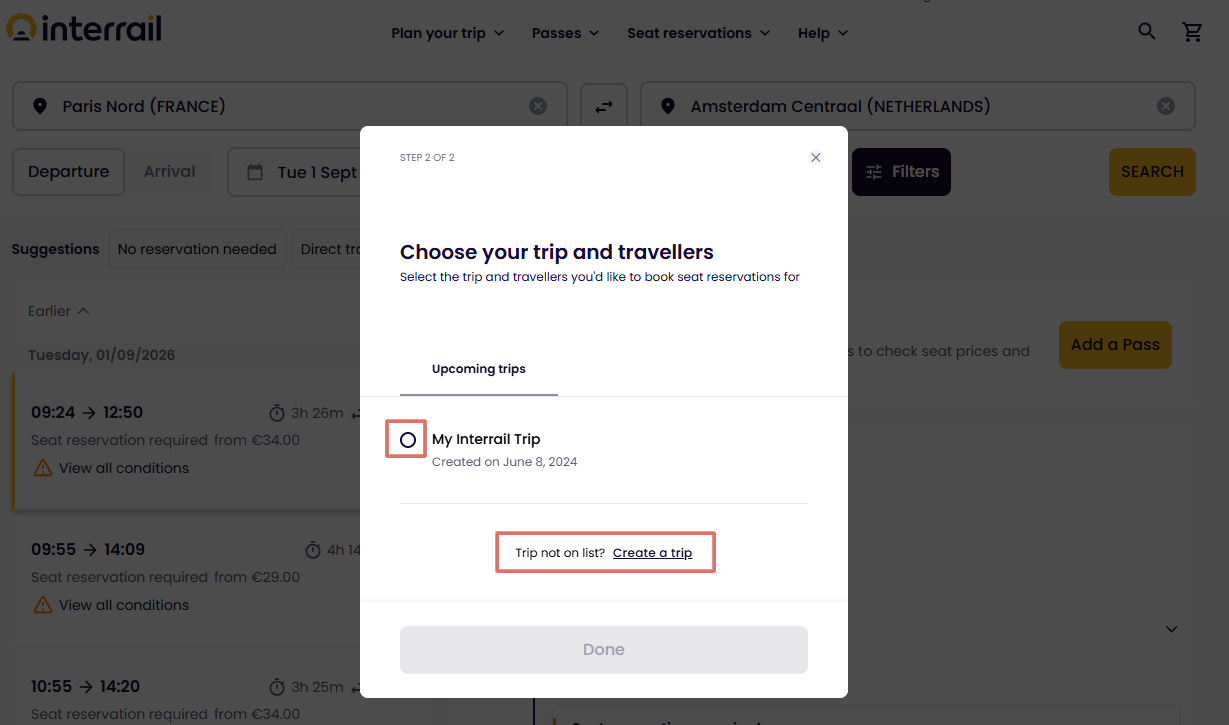The height and width of the screenshot is (725, 1229).
Task: Toggle to Arrival time mode
Action: click(x=169, y=172)
